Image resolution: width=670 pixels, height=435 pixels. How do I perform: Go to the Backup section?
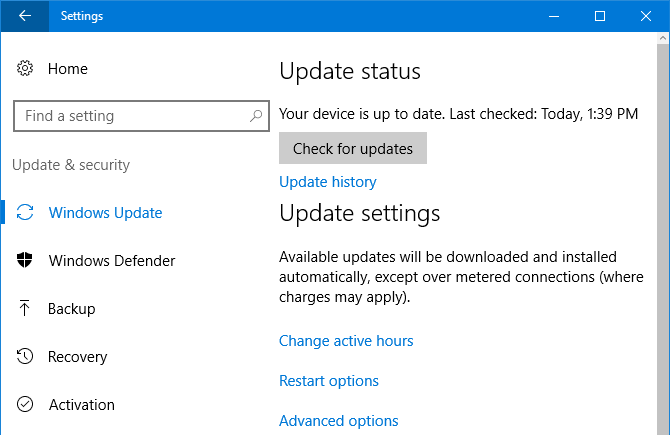[71, 309]
